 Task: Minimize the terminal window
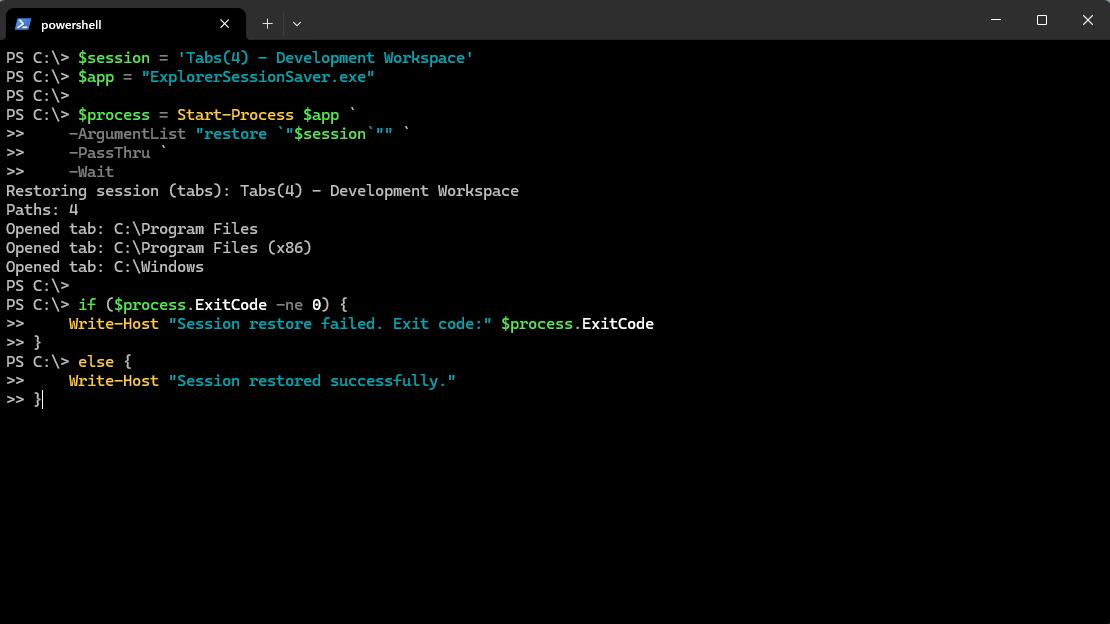coord(996,20)
